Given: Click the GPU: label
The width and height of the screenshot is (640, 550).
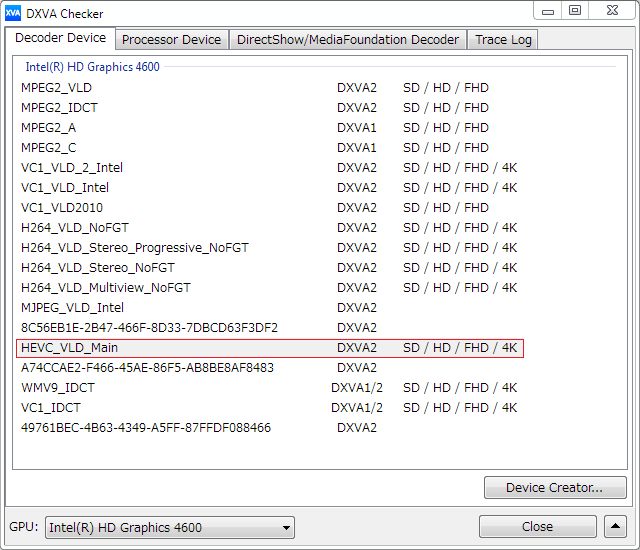Looking at the screenshot, I should click(x=24, y=527).
